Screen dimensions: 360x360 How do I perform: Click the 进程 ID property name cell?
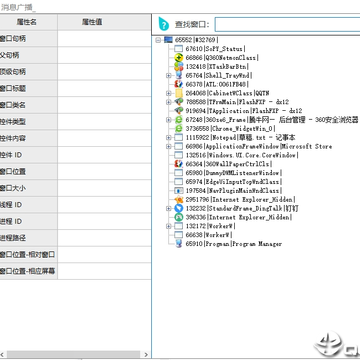(x=29, y=222)
